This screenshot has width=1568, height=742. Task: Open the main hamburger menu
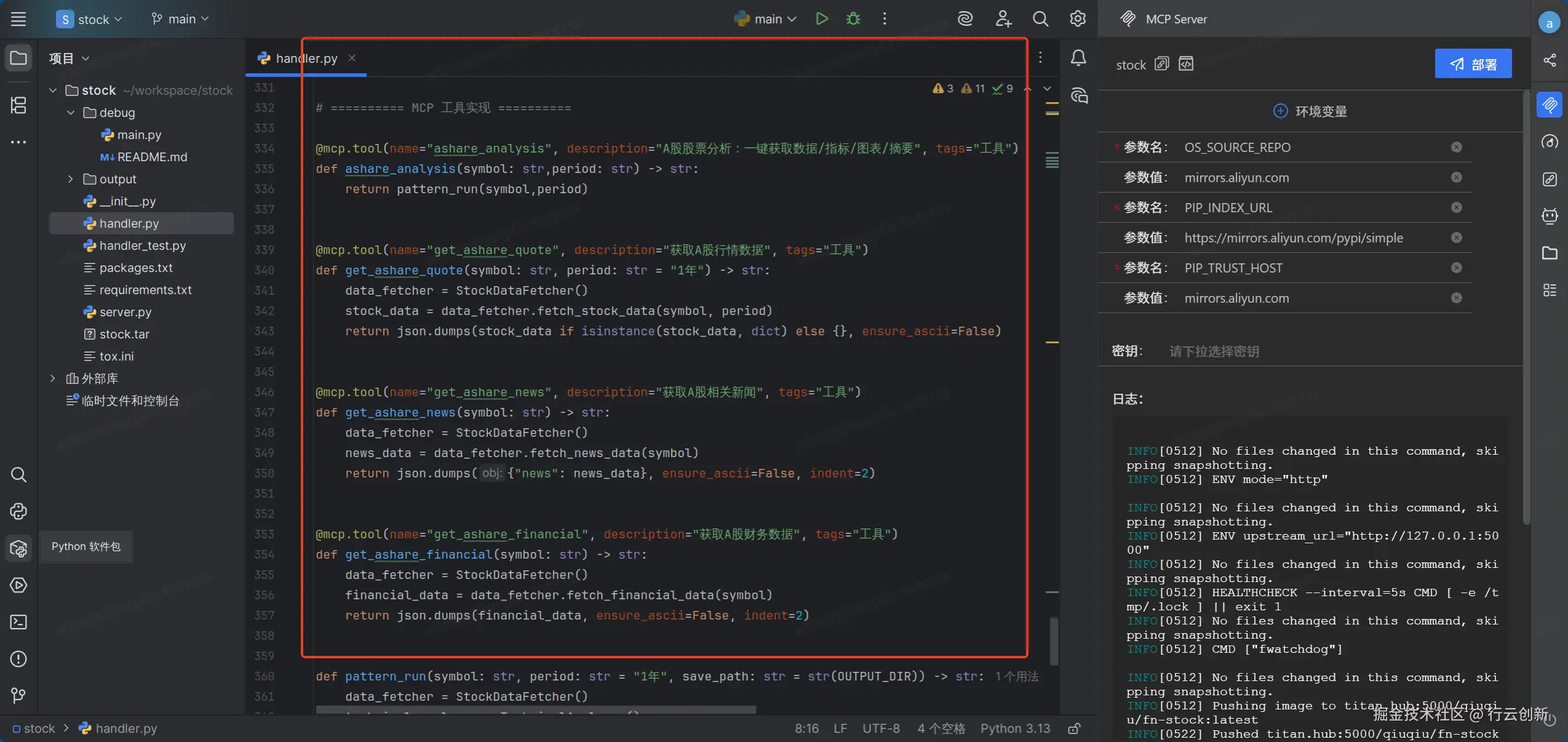tap(18, 19)
